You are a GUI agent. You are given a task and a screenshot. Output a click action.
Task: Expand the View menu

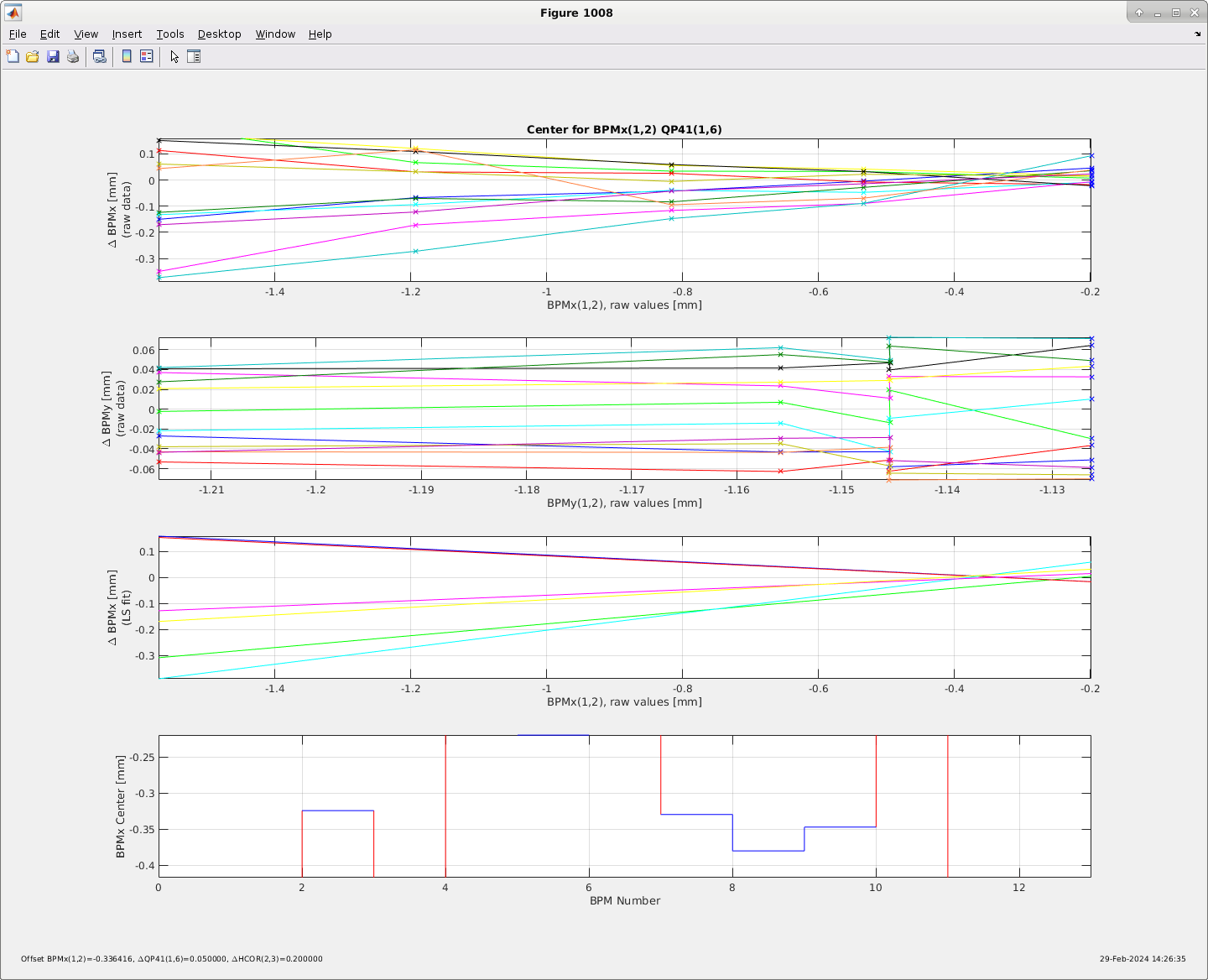pos(86,34)
